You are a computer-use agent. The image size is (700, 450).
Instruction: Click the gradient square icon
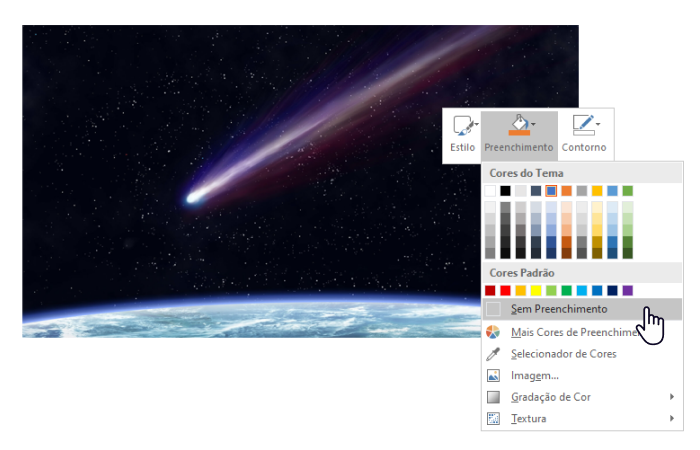(x=493, y=397)
